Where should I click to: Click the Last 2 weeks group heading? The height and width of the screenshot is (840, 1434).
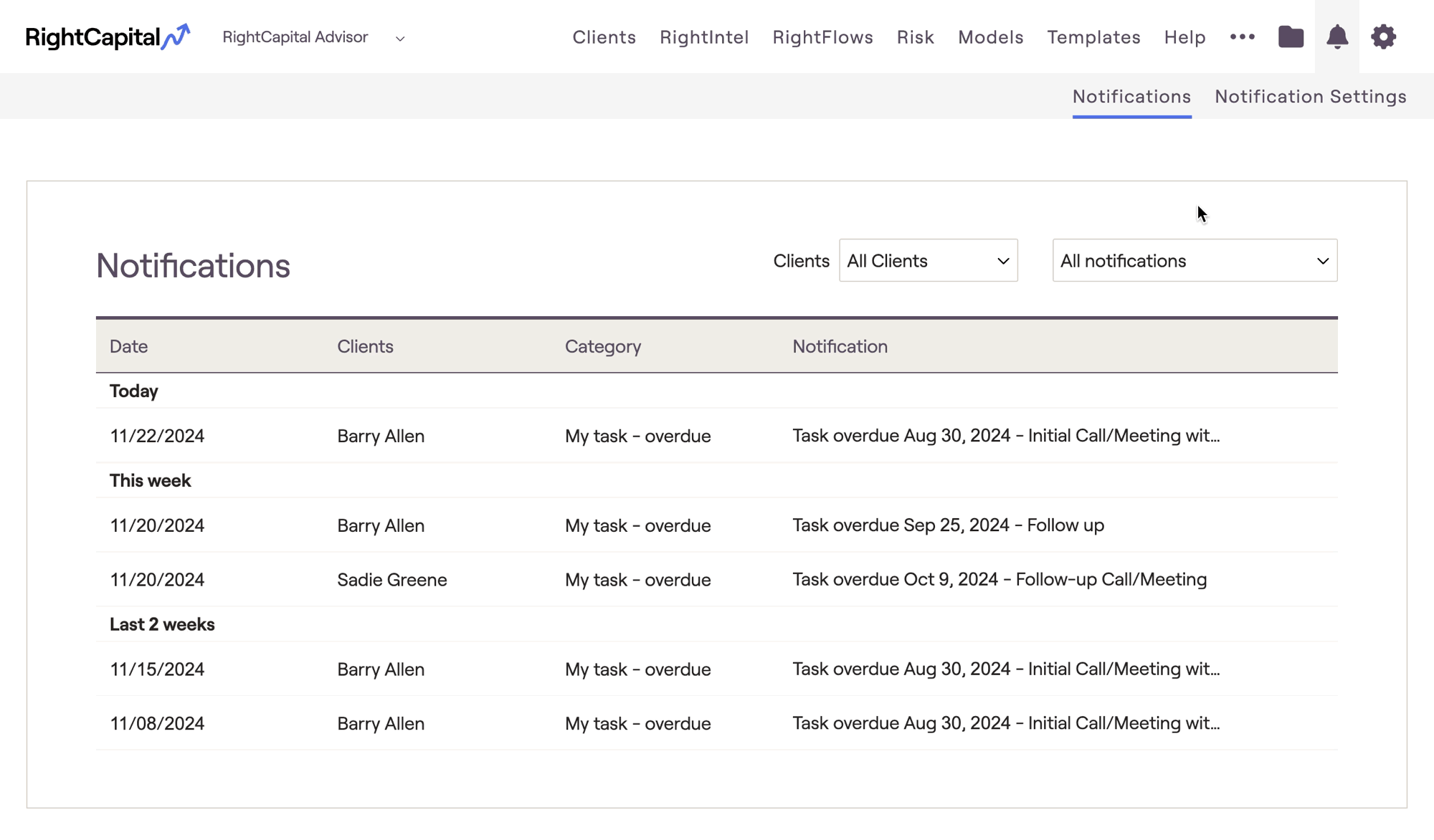[162, 624]
